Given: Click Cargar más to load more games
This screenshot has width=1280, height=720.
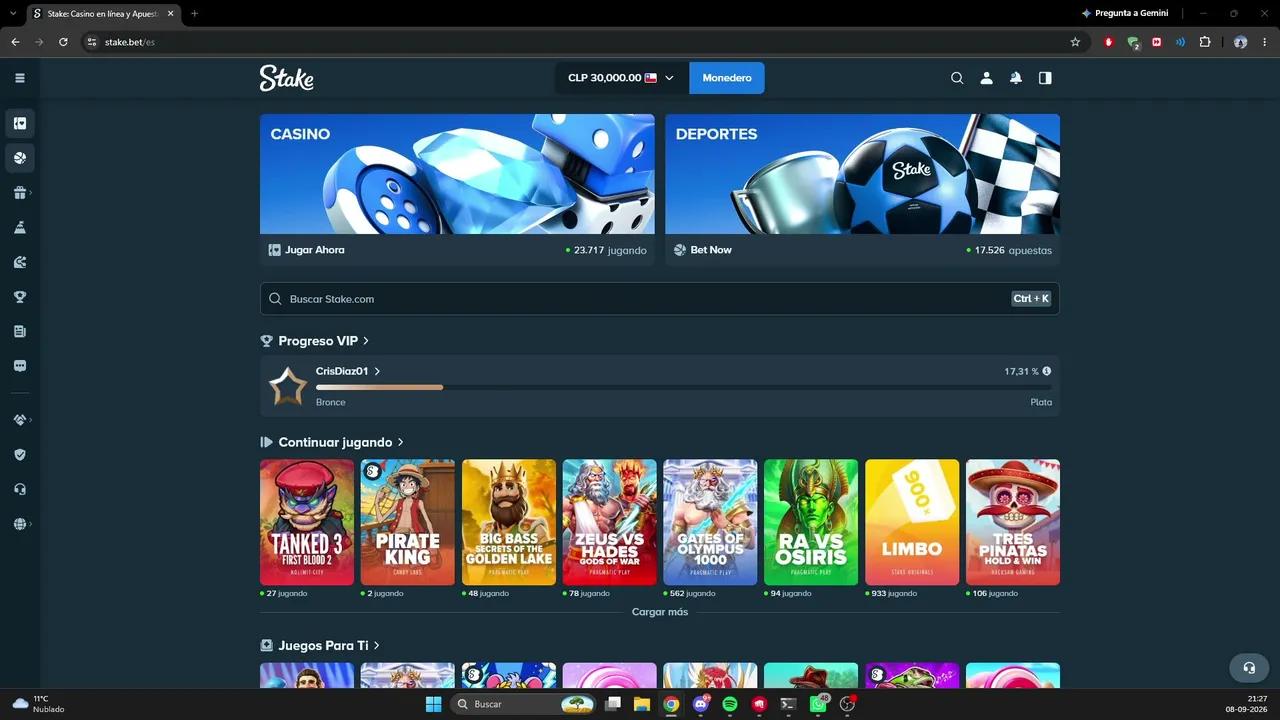Looking at the screenshot, I should tap(660, 612).
